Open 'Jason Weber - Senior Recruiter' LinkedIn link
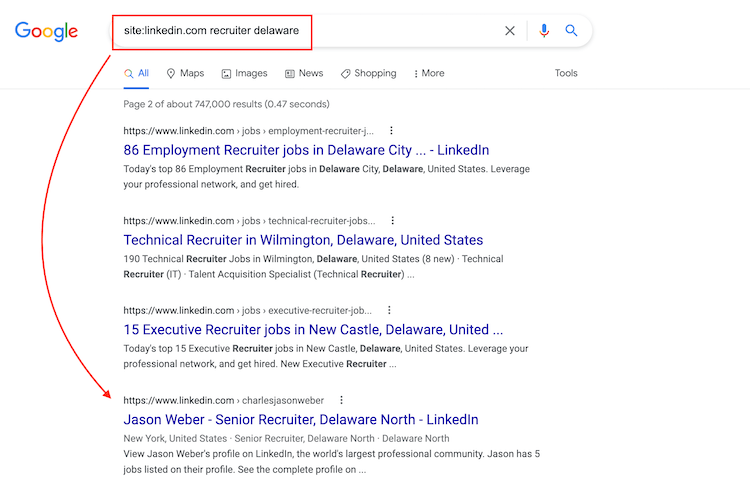 [x=301, y=419]
